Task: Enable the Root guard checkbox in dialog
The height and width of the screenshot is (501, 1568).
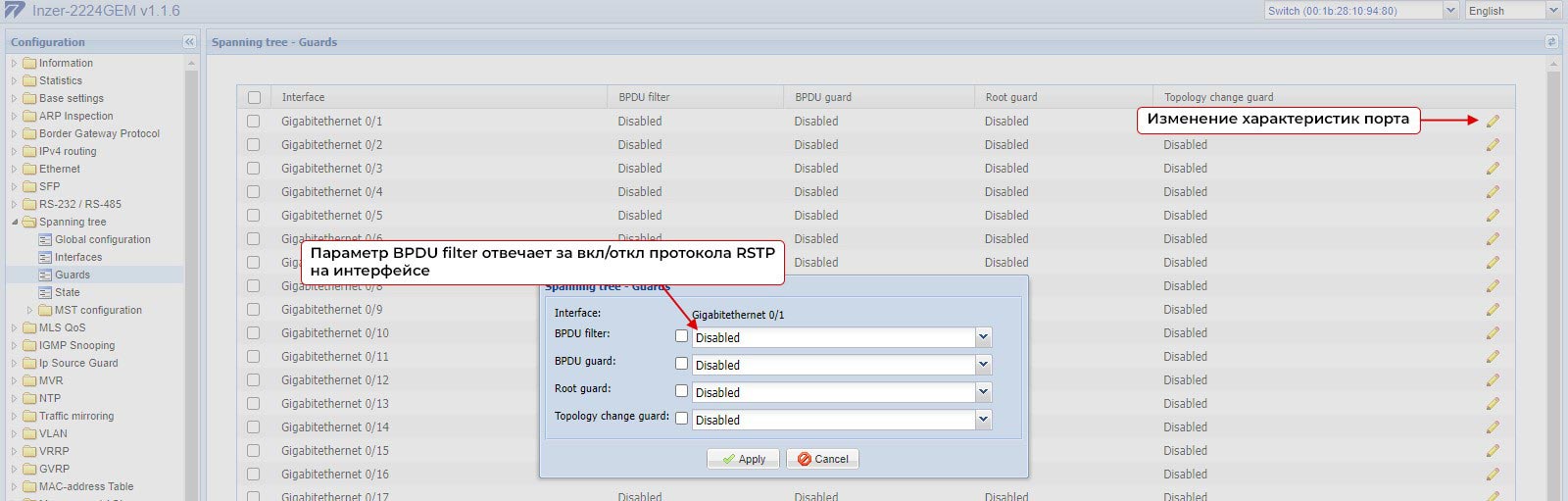Action: [682, 390]
